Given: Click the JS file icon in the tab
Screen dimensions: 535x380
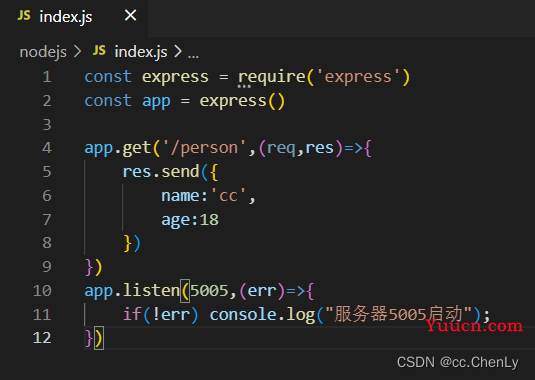Looking at the screenshot, I should (x=24, y=15).
